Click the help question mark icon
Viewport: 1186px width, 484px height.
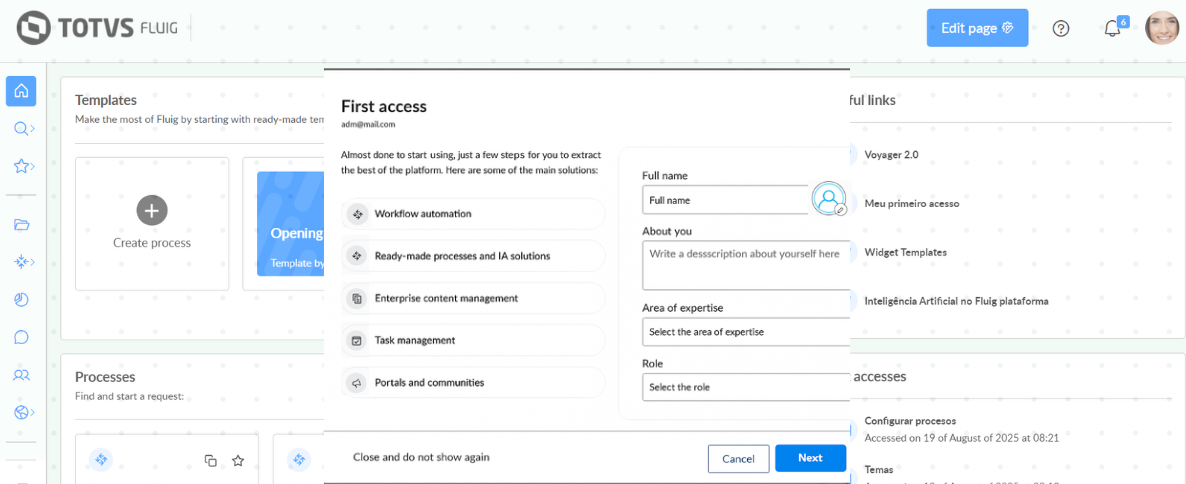(x=1061, y=28)
